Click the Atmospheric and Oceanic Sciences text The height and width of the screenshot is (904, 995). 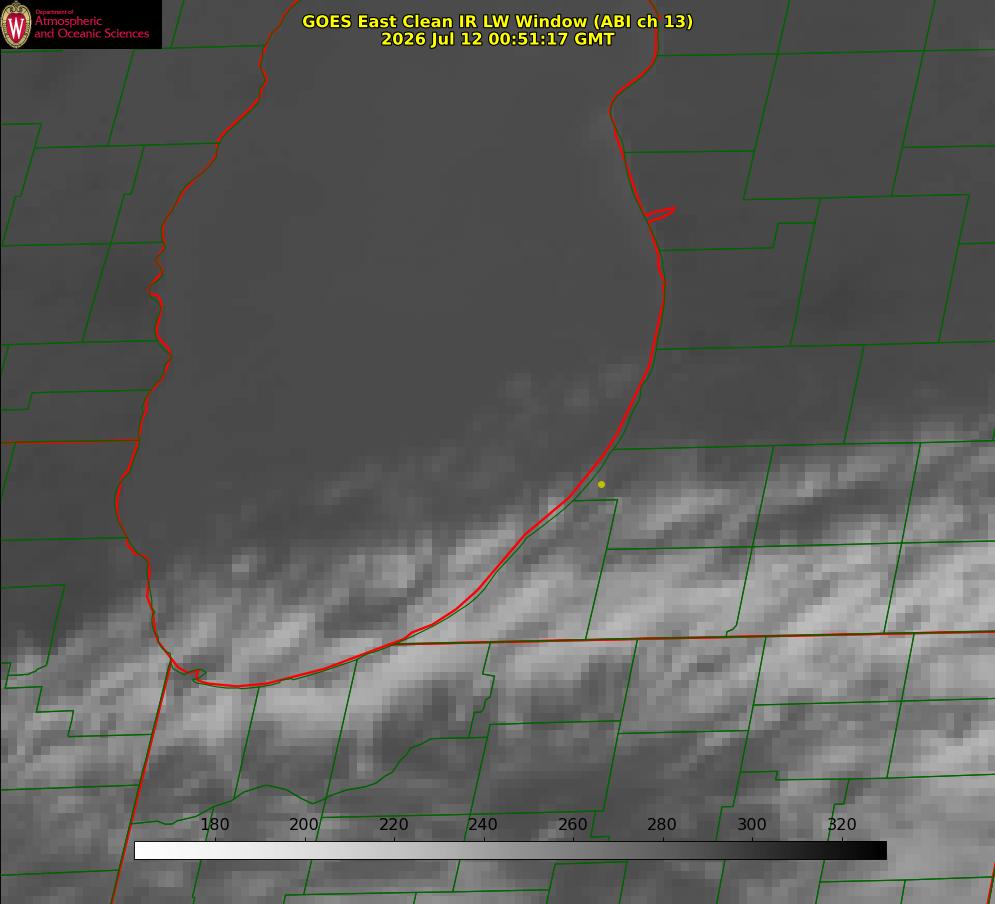(x=92, y=27)
